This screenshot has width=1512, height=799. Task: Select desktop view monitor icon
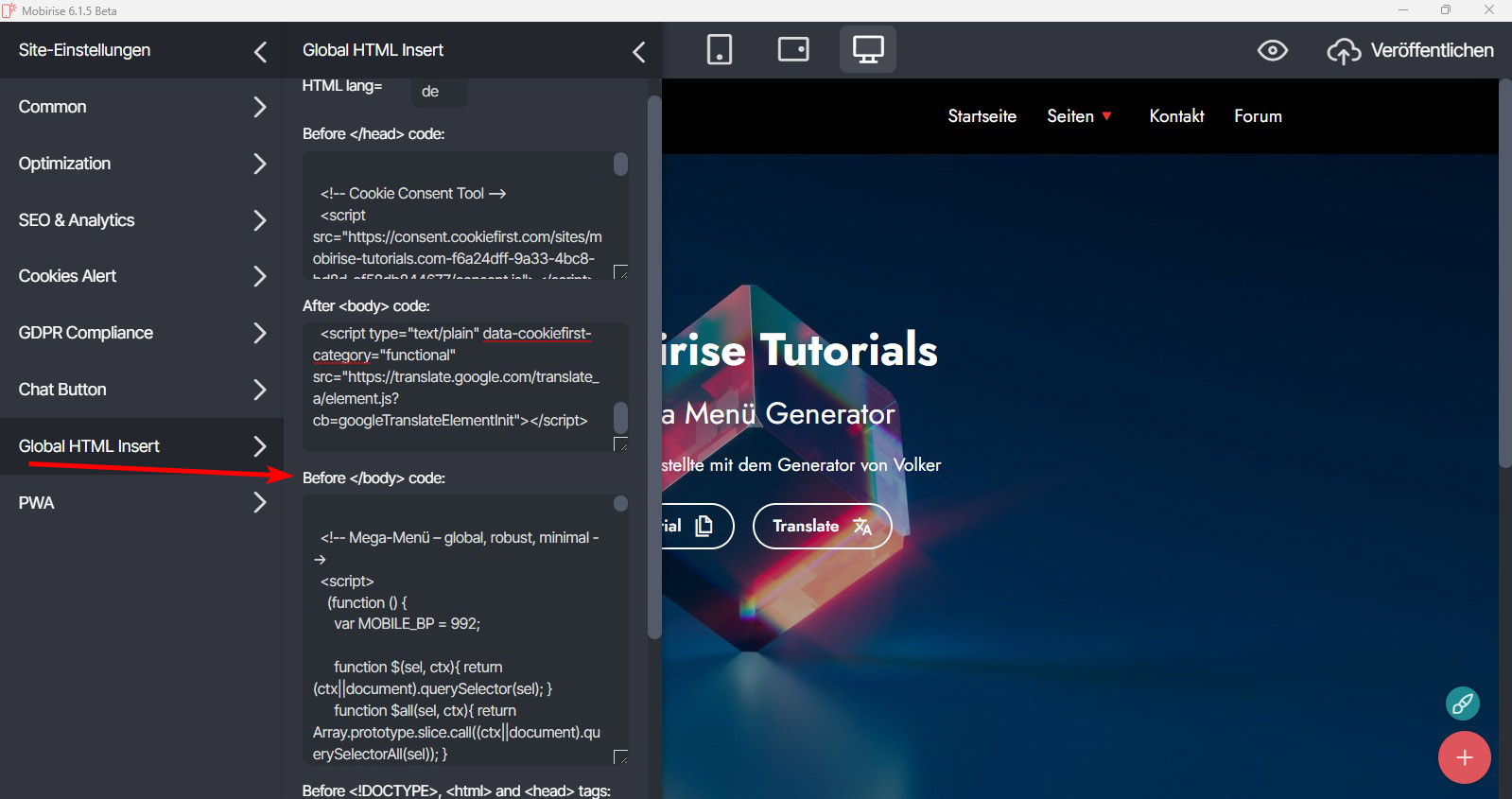pos(867,49)
